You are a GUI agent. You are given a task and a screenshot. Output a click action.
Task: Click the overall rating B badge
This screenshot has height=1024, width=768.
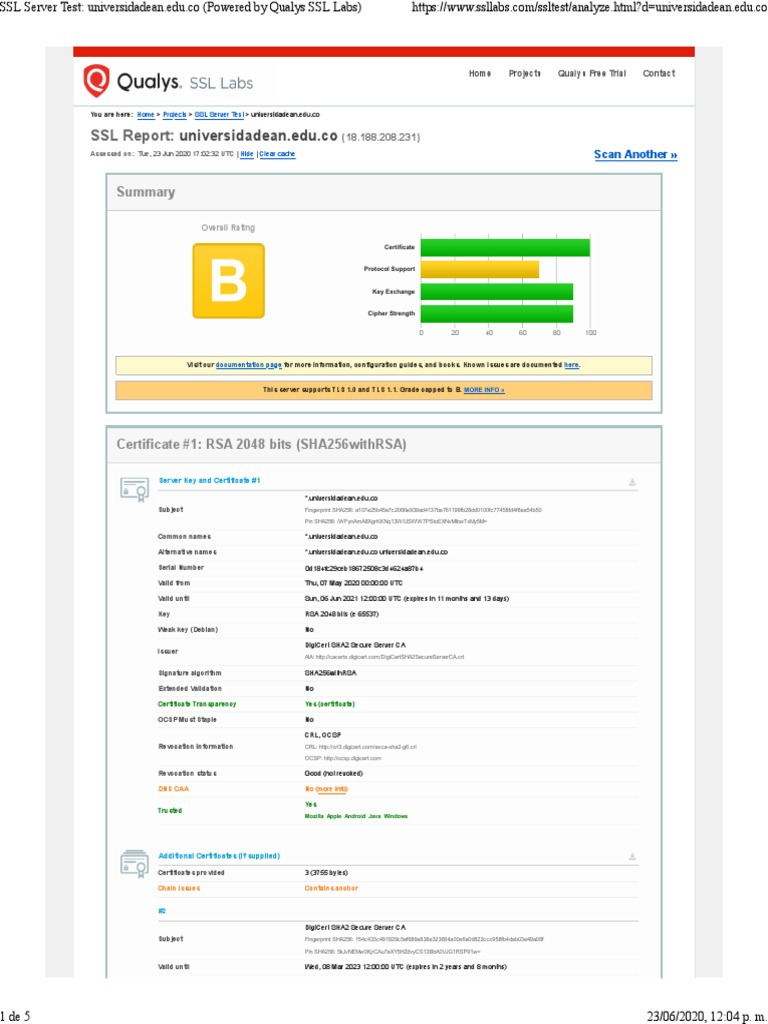click(x=229, y=281)
